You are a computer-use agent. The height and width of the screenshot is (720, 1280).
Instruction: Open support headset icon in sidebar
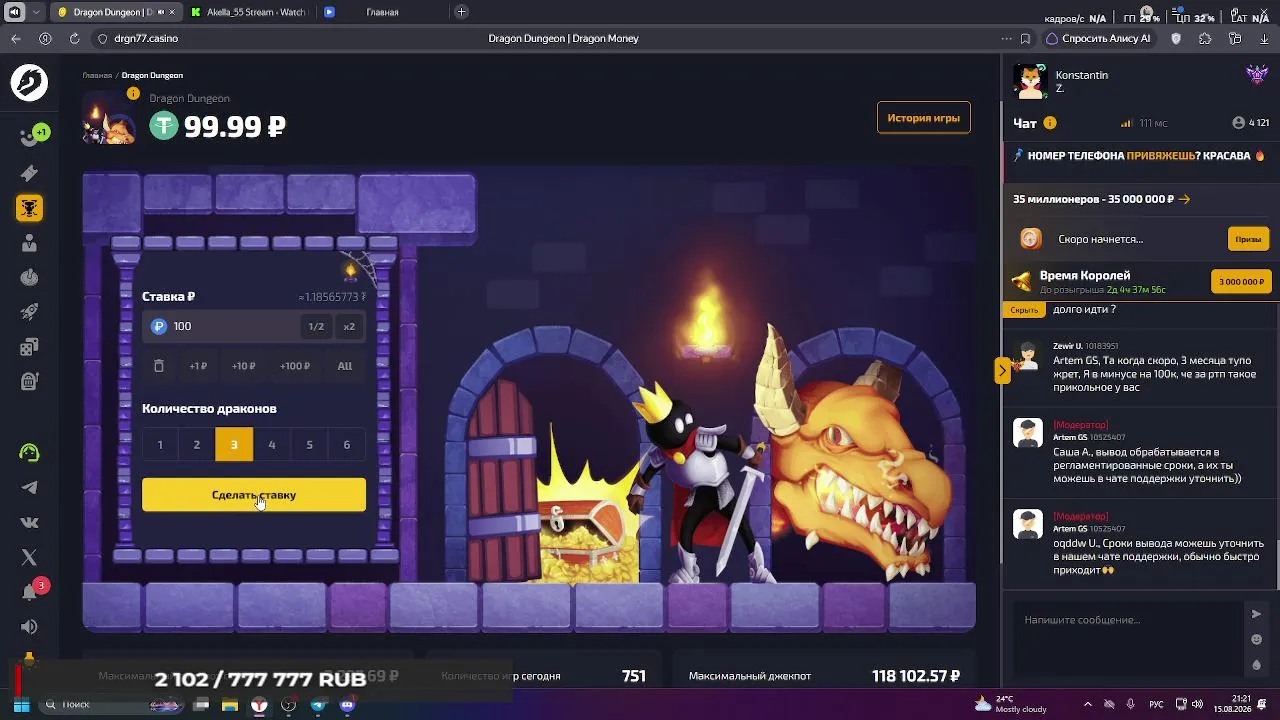click(x=29, y=453)
